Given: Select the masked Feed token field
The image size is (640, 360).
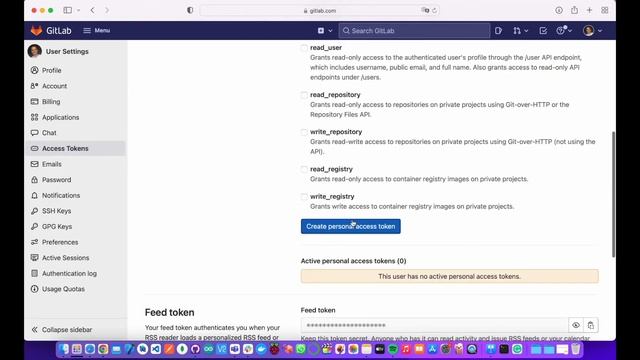Looking at the screenshot, I should 434,325.
